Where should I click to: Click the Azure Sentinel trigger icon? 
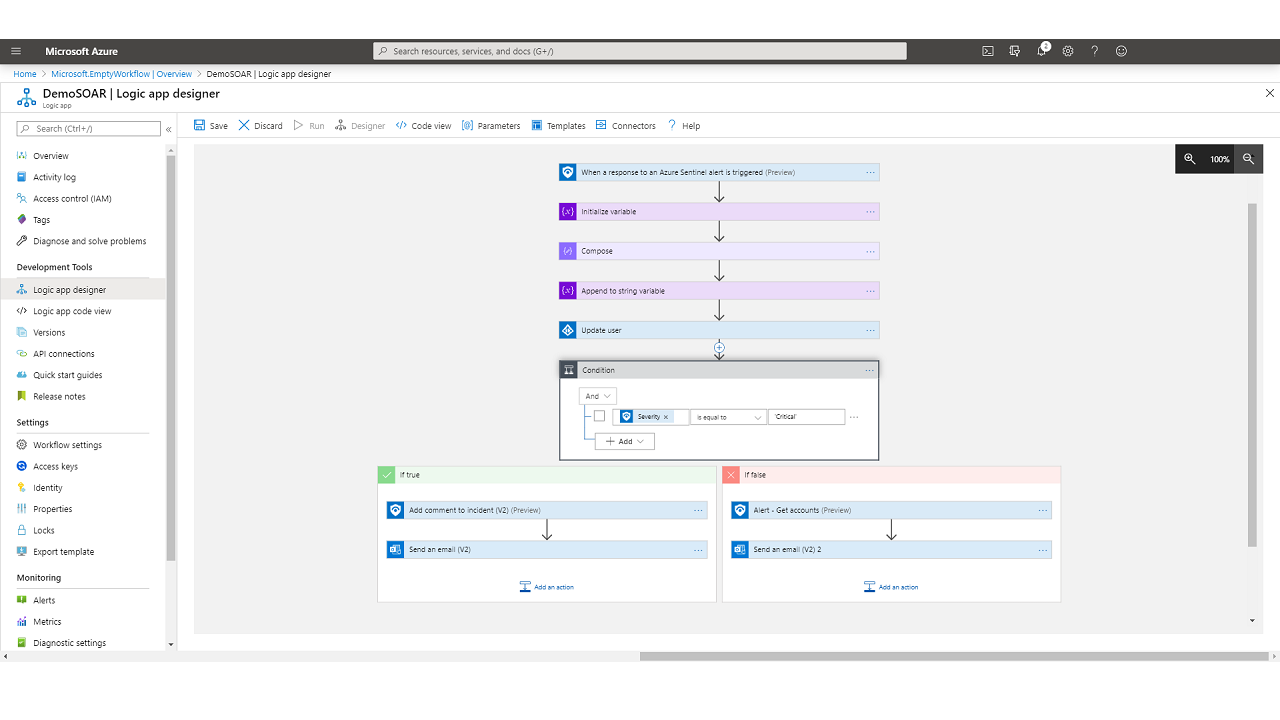pos(568,172)
